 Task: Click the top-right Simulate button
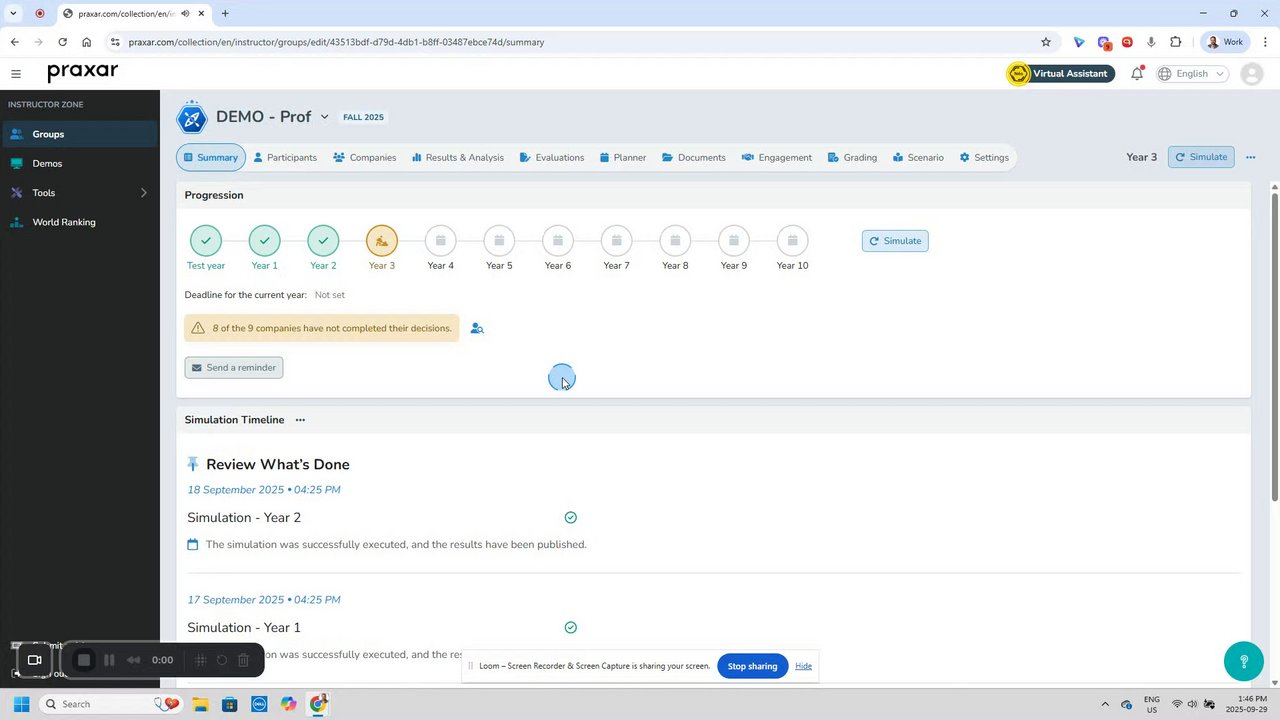[1201, 157]
